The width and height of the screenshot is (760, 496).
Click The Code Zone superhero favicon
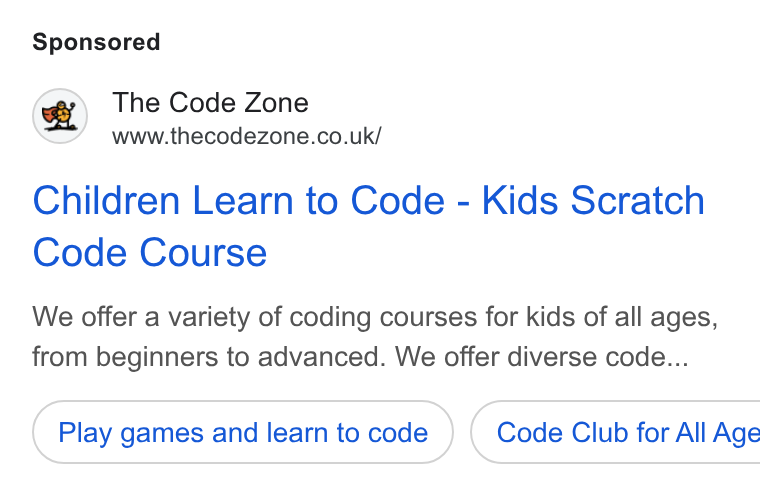pyautogui.click(x=60, y=116)
